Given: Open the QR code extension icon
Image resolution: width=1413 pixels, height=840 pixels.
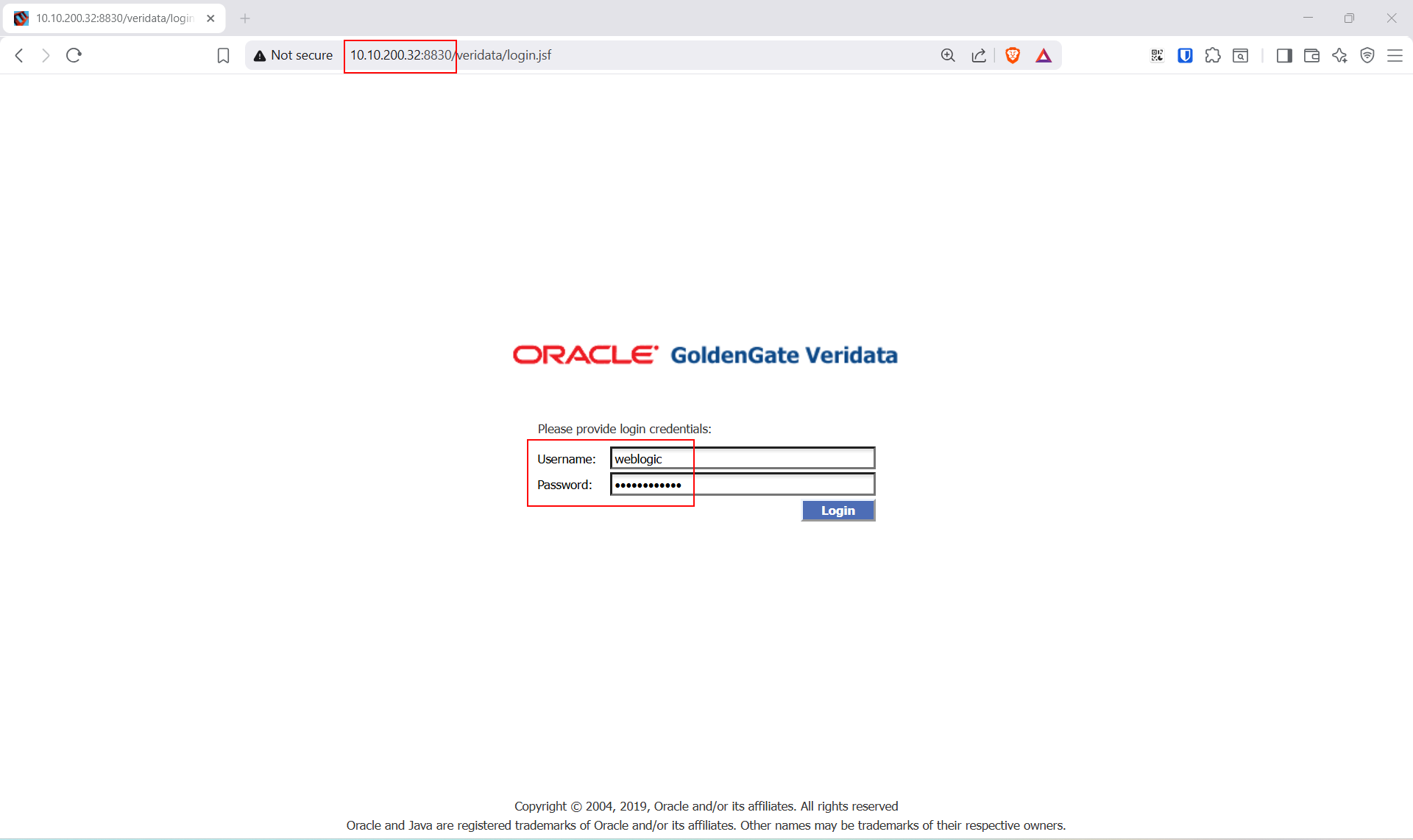Looking at the screenshot, I should pyautogui.click(x=1157, y=55).
